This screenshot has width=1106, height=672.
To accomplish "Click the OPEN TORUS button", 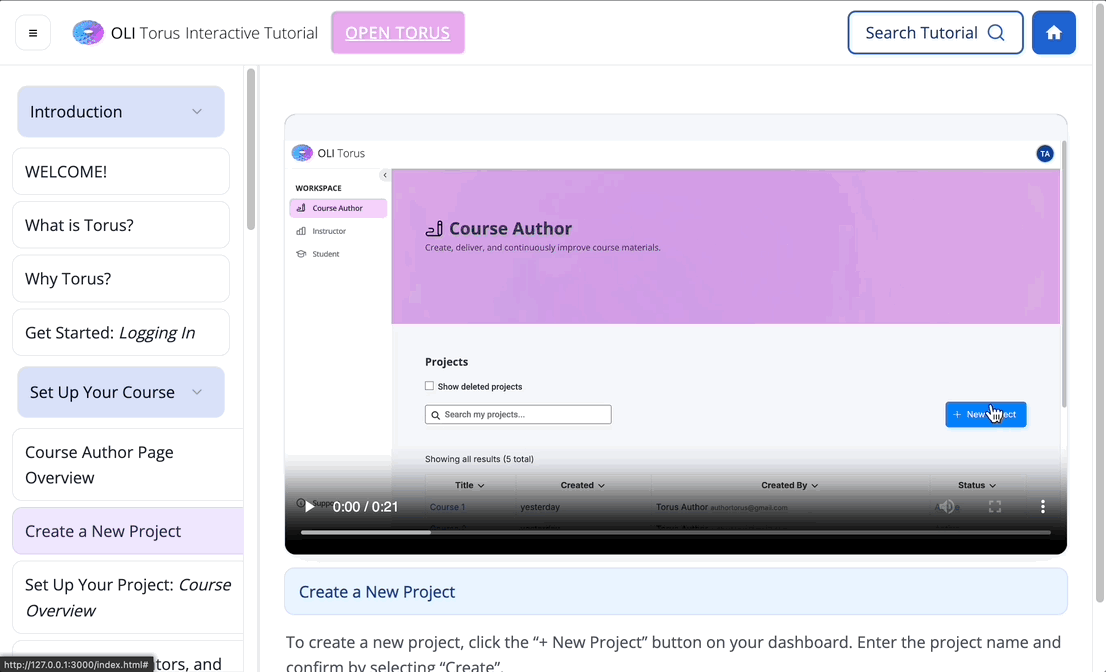I will pyautogui.click(x=398, y=33).
